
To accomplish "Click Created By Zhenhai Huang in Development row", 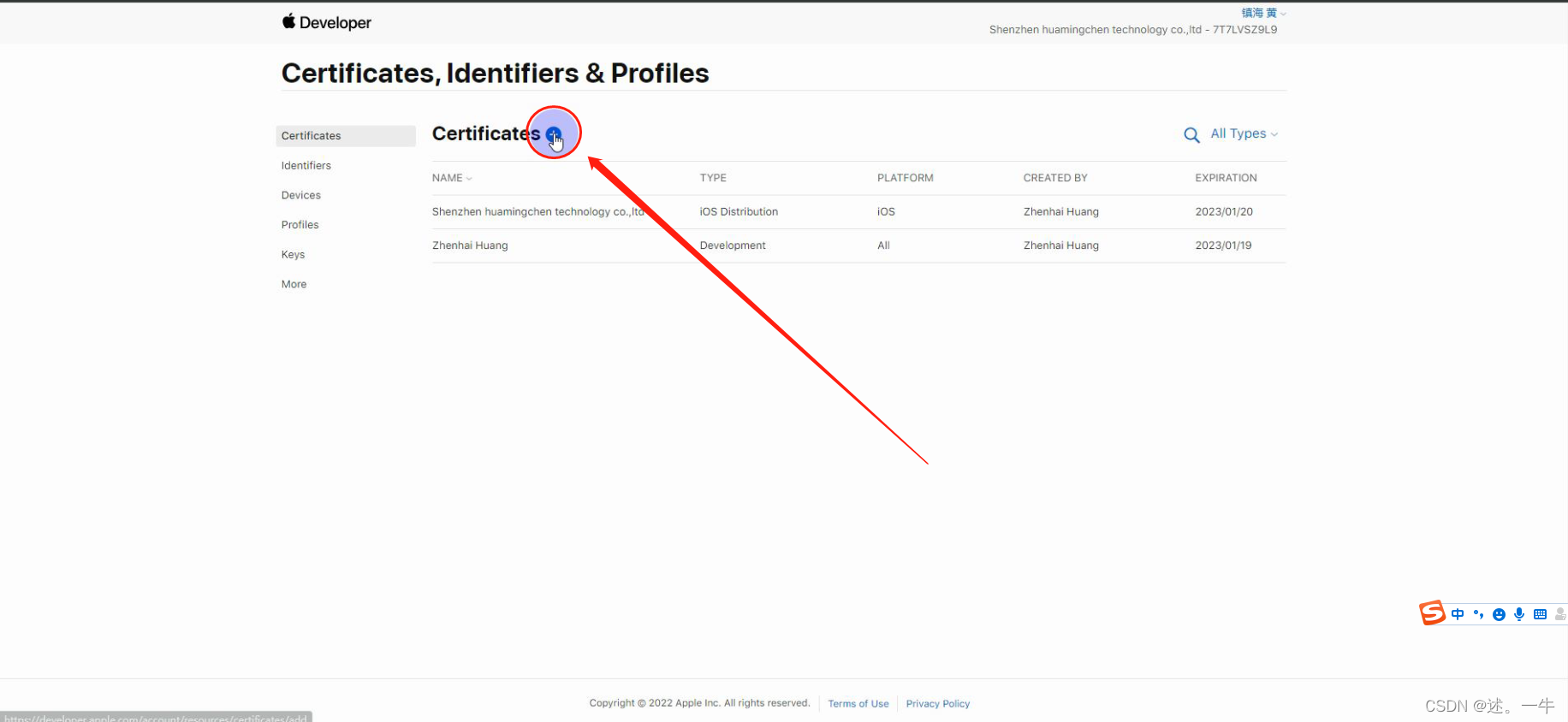I will (x=1061, y=246).
